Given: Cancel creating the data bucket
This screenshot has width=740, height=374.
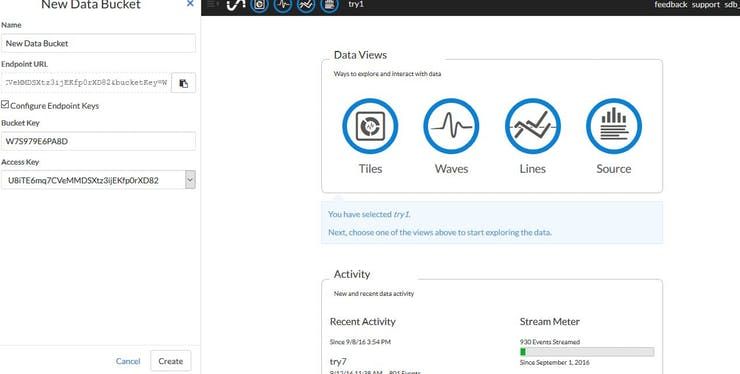Looking at the screenshot, I should [128, 361].
